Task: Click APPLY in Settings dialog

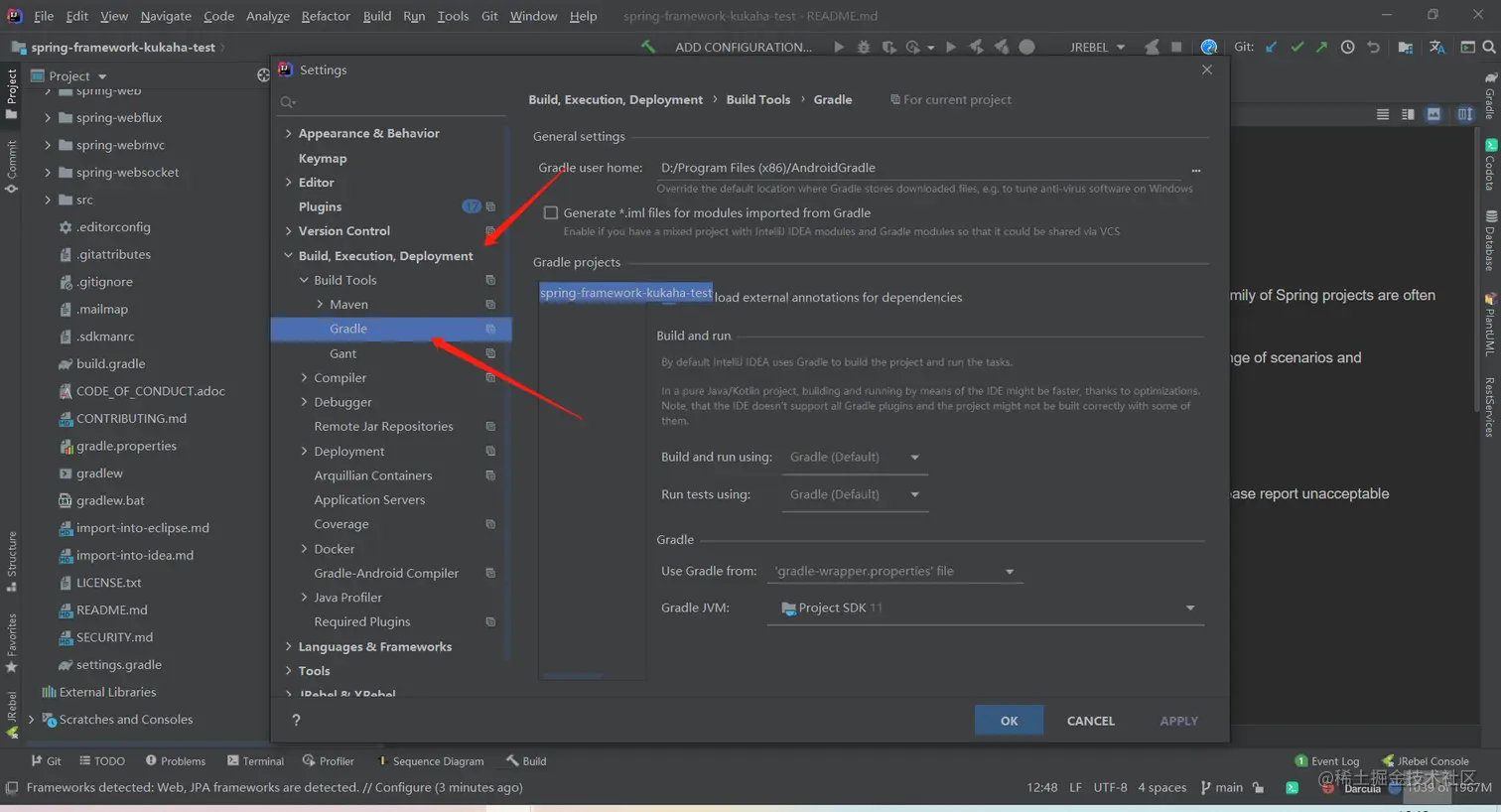Action: 1178,721
